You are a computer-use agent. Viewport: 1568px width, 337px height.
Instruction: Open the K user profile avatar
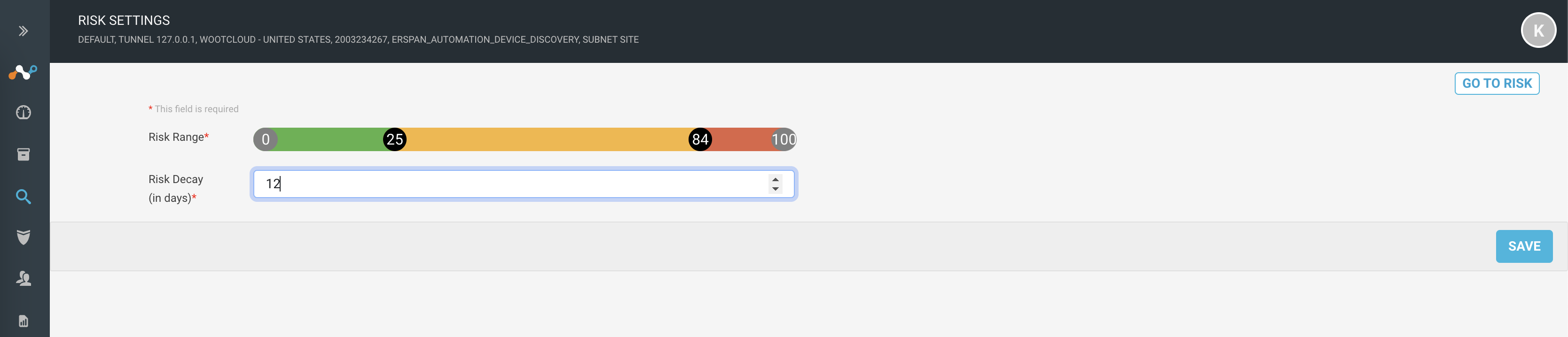(1538, 31)
